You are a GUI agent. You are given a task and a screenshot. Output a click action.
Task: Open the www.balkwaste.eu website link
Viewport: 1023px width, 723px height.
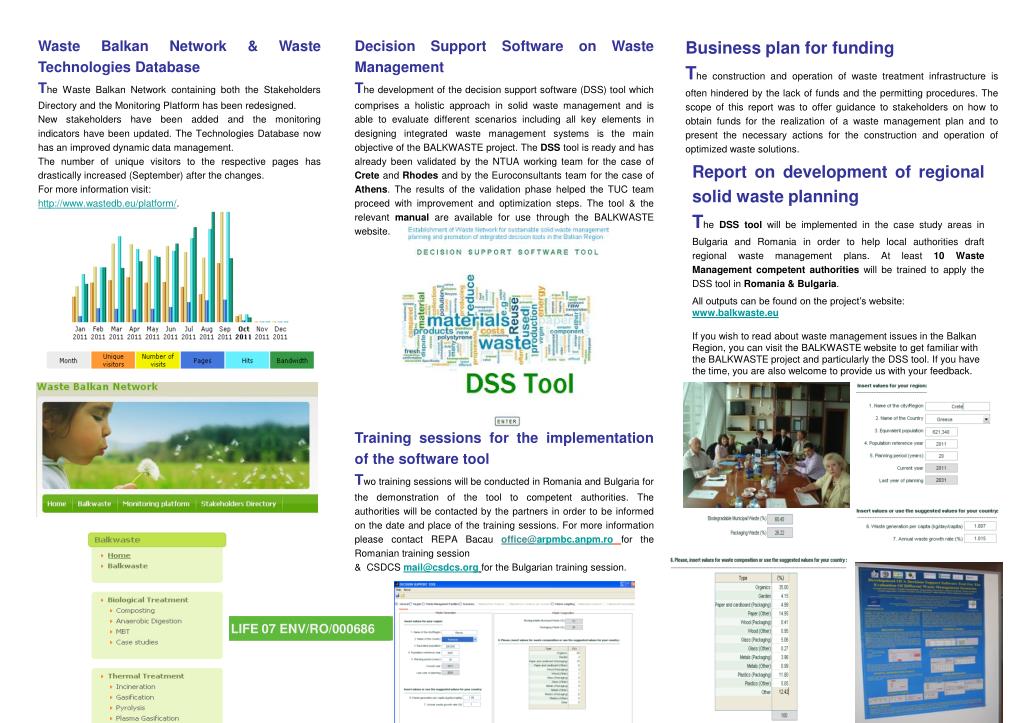(x=735, y=313)
